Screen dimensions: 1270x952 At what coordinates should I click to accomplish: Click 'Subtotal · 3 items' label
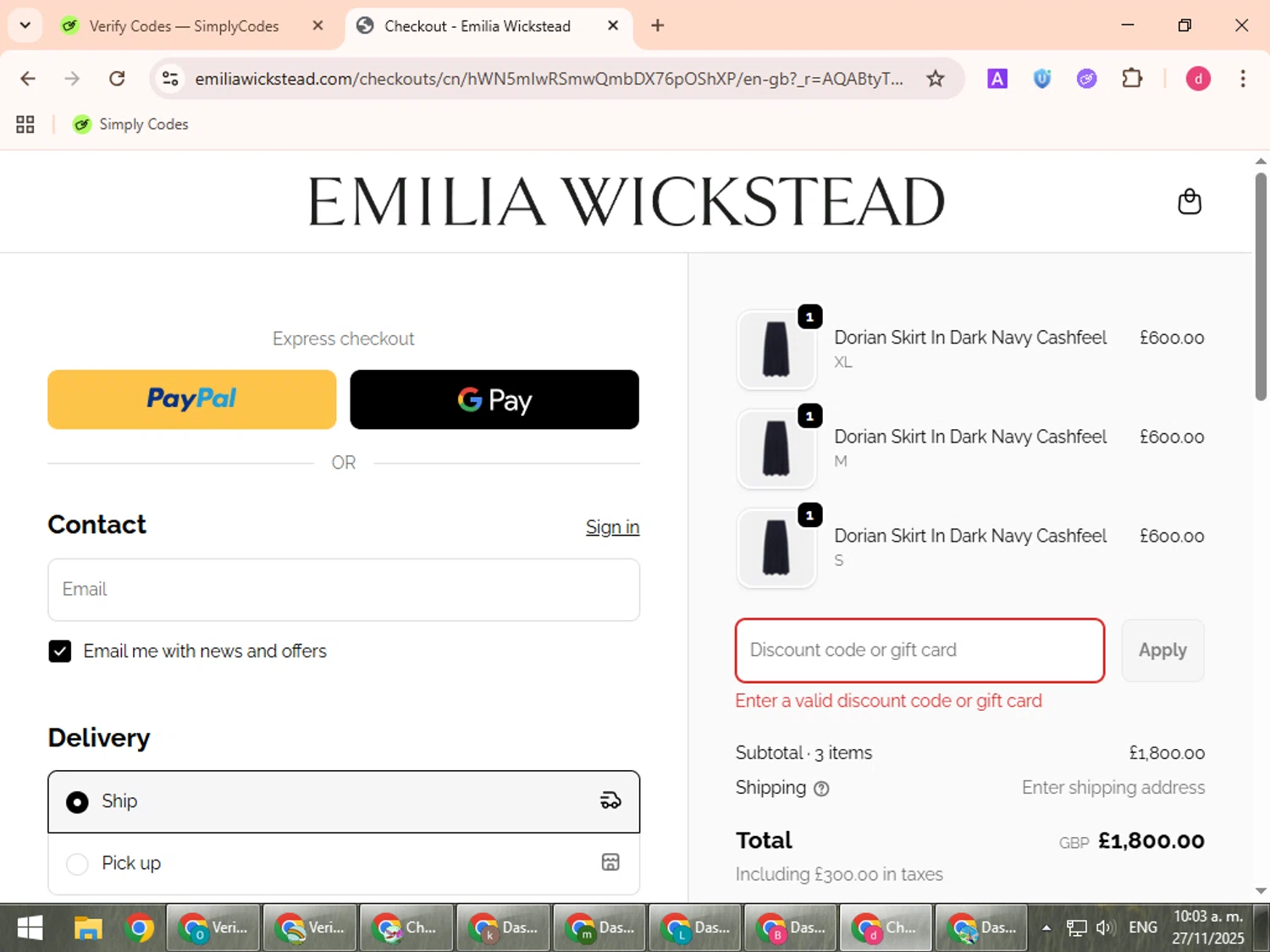coord(803,753)
